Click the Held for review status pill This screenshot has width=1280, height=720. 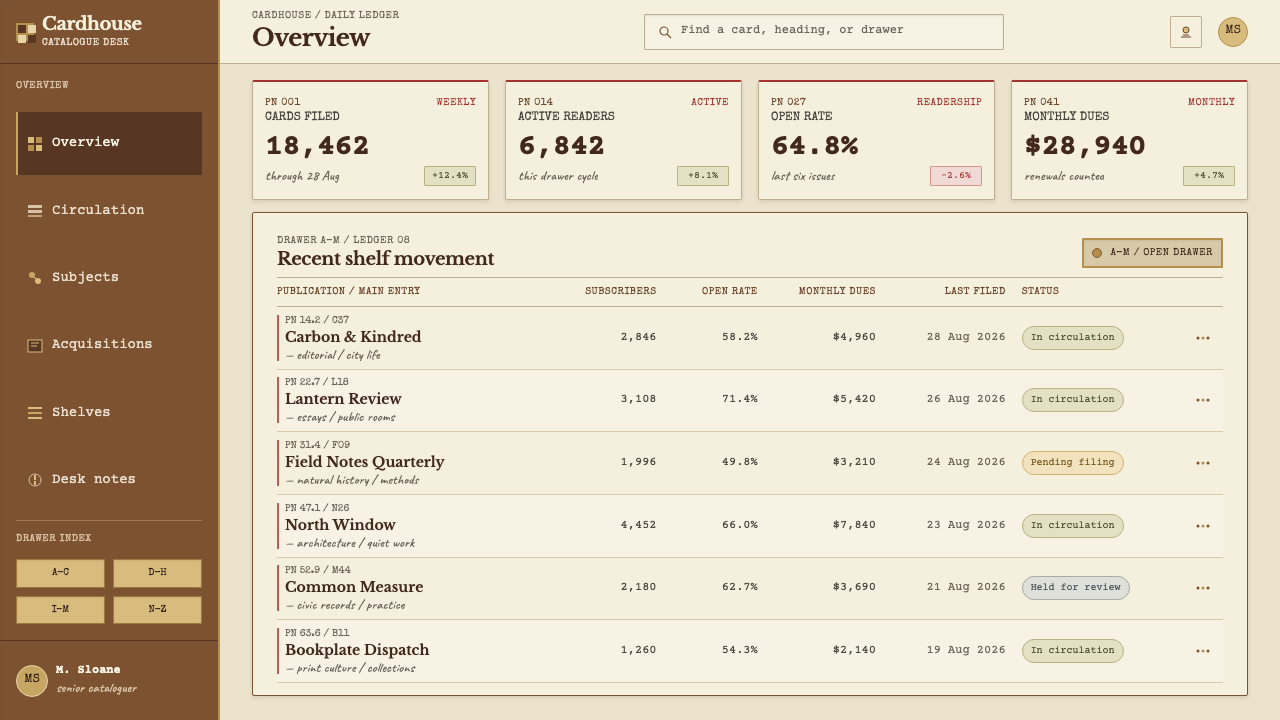click(x=1076, y=588)
